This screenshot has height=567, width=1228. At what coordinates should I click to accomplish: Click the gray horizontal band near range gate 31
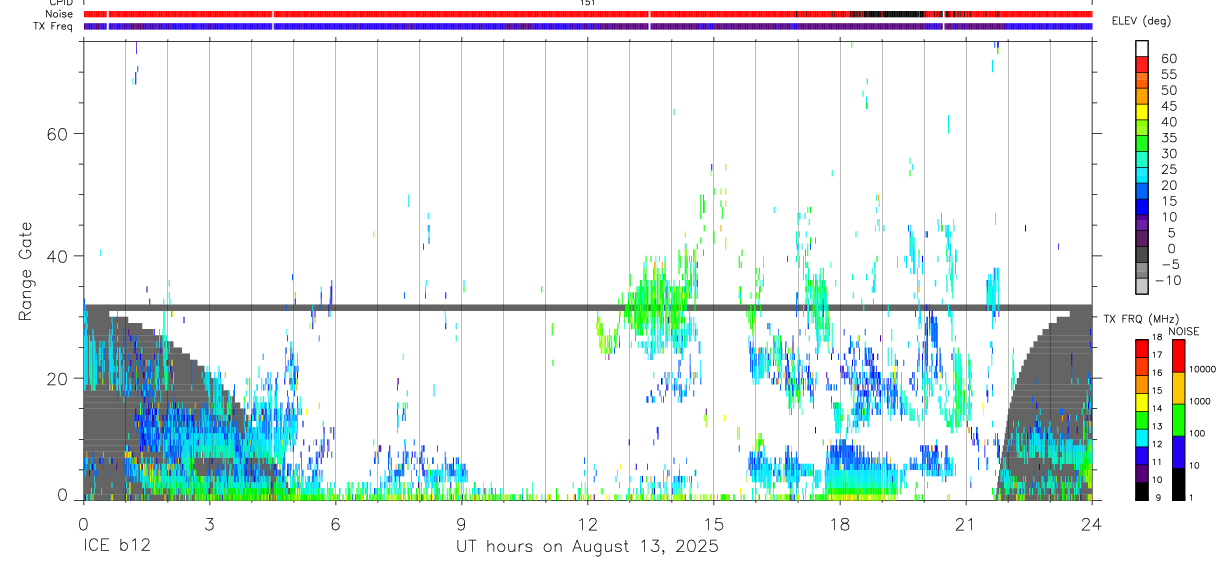[x=587, y=308]
